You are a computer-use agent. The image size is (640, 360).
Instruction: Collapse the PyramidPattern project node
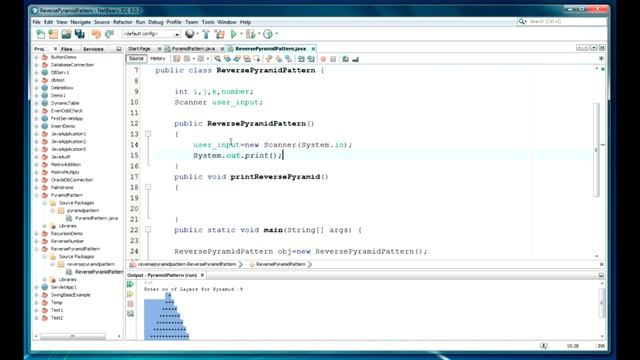tap(37, 196)
